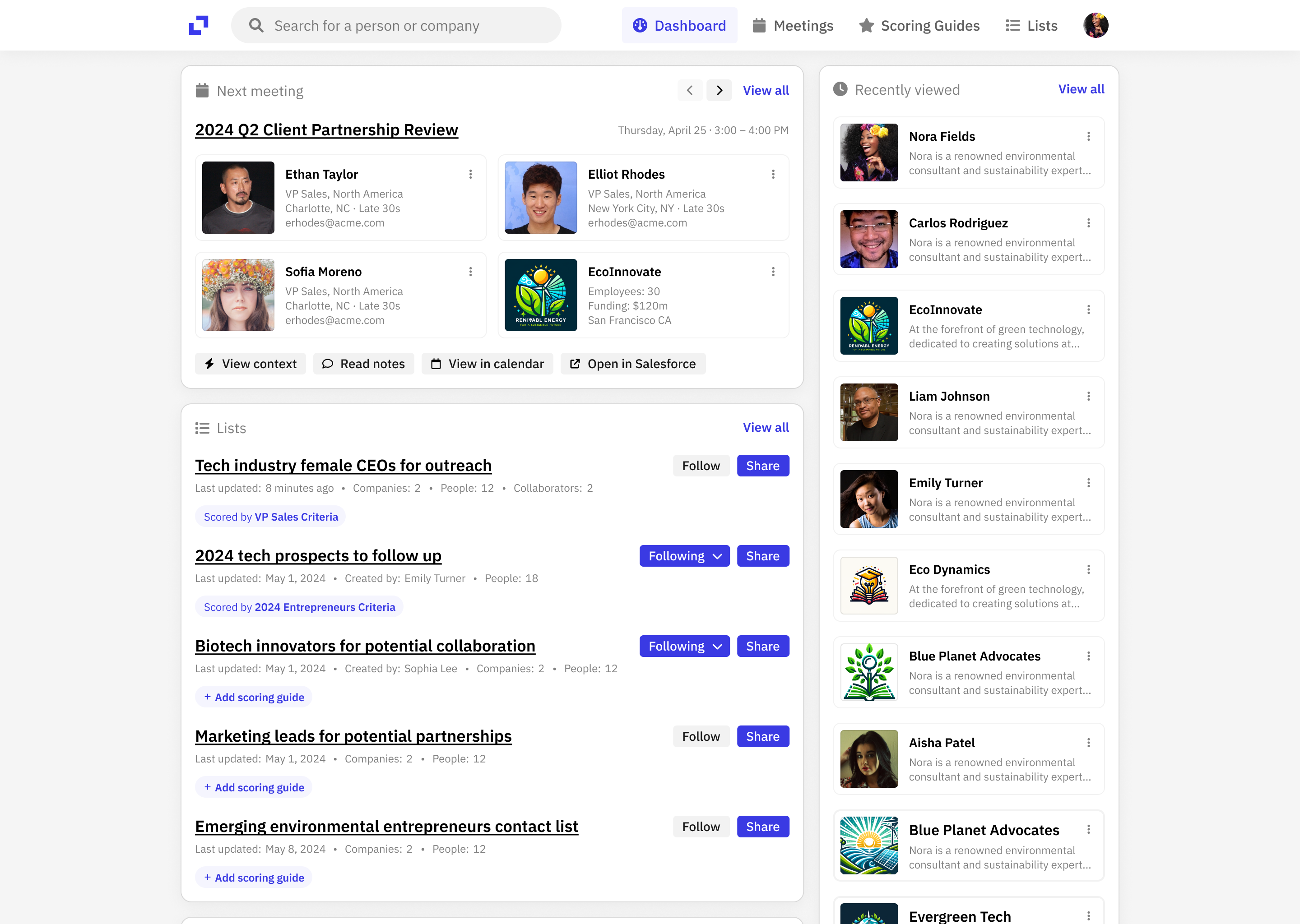Expand Following dropdown for 2024 tech prospects
The width and height of the screenshot is (1300, 924).
click(684, 556)
